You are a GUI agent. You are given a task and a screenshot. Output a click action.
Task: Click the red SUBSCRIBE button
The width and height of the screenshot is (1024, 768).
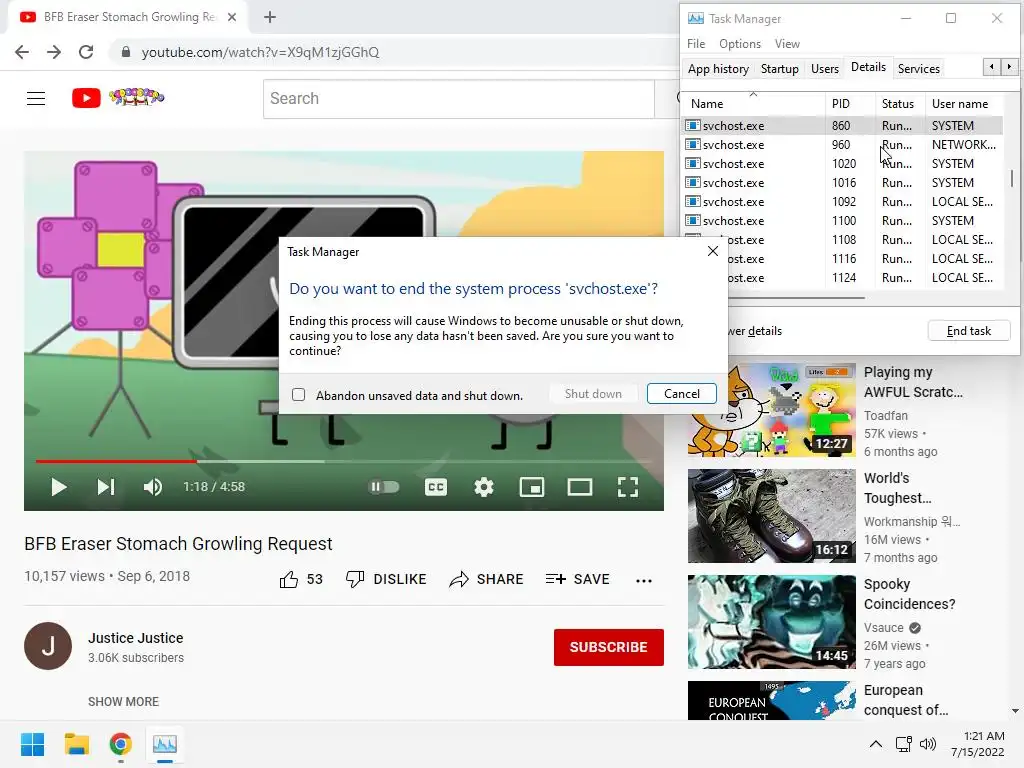(x=609, y=647)
